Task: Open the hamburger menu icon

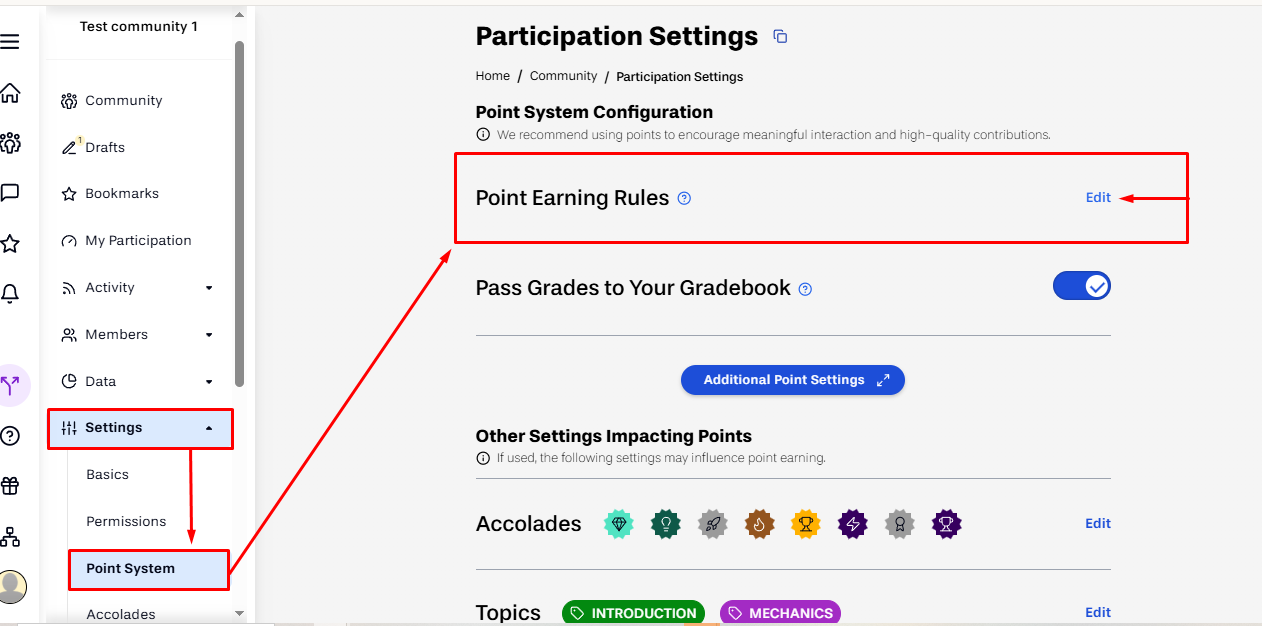Action: (10, 42)
